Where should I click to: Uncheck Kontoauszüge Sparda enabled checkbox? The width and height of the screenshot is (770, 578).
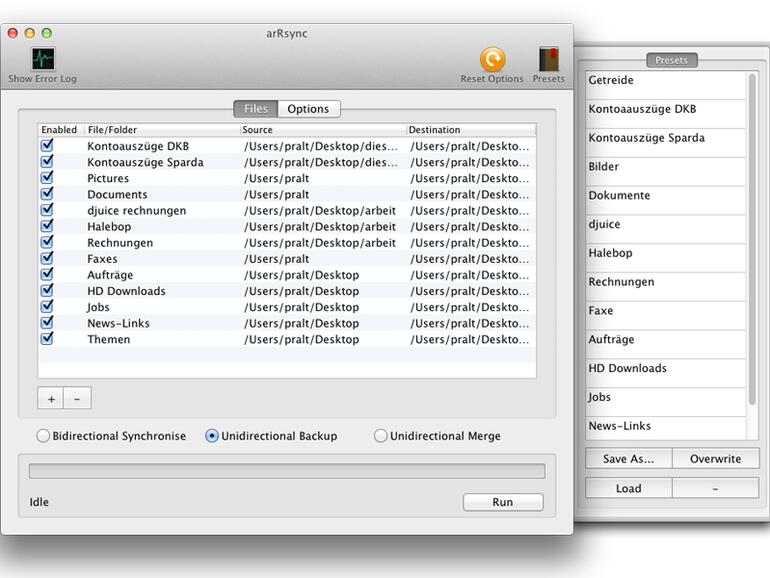(47, 162)
